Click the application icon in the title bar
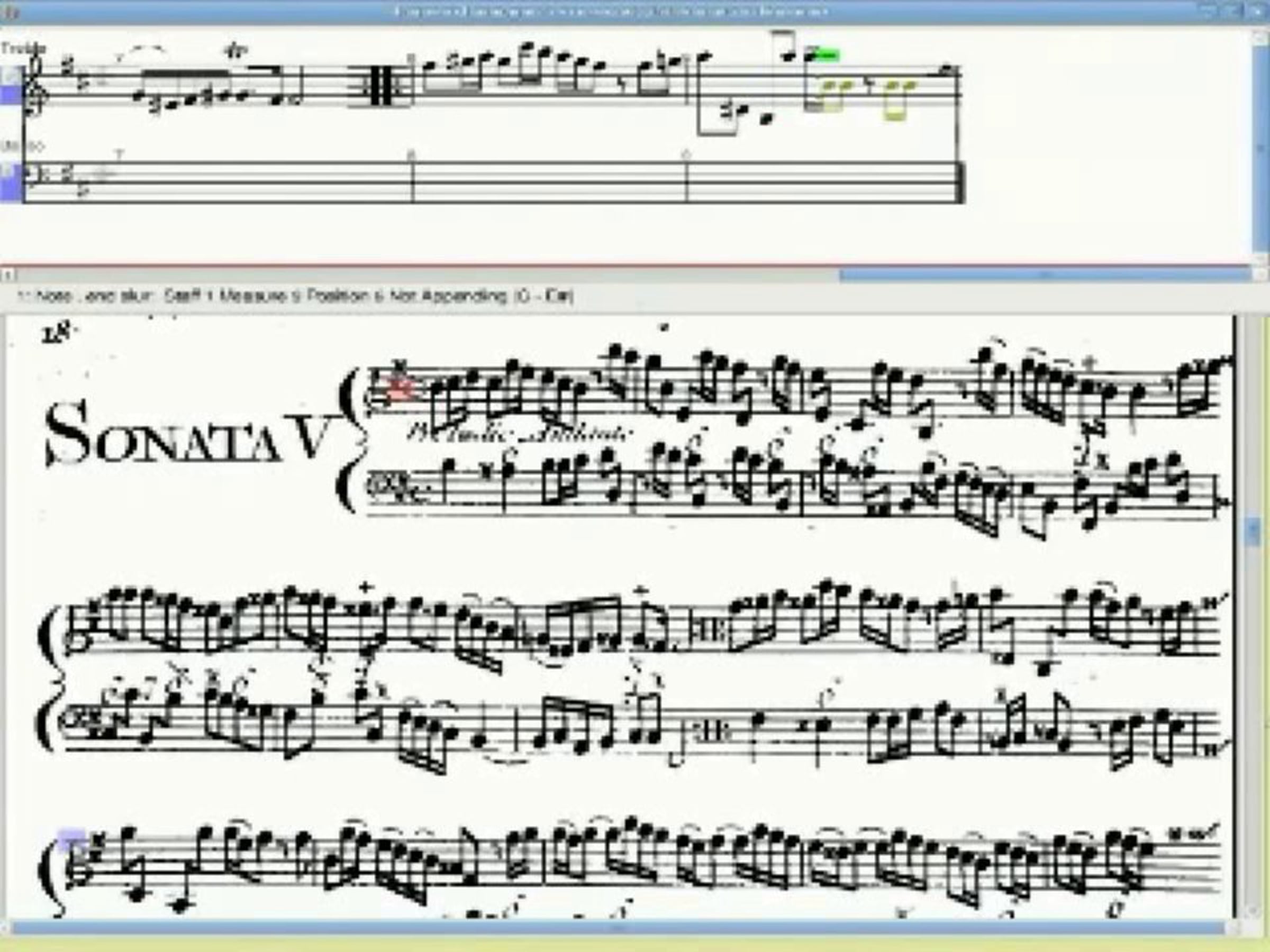 pos(10,12)
